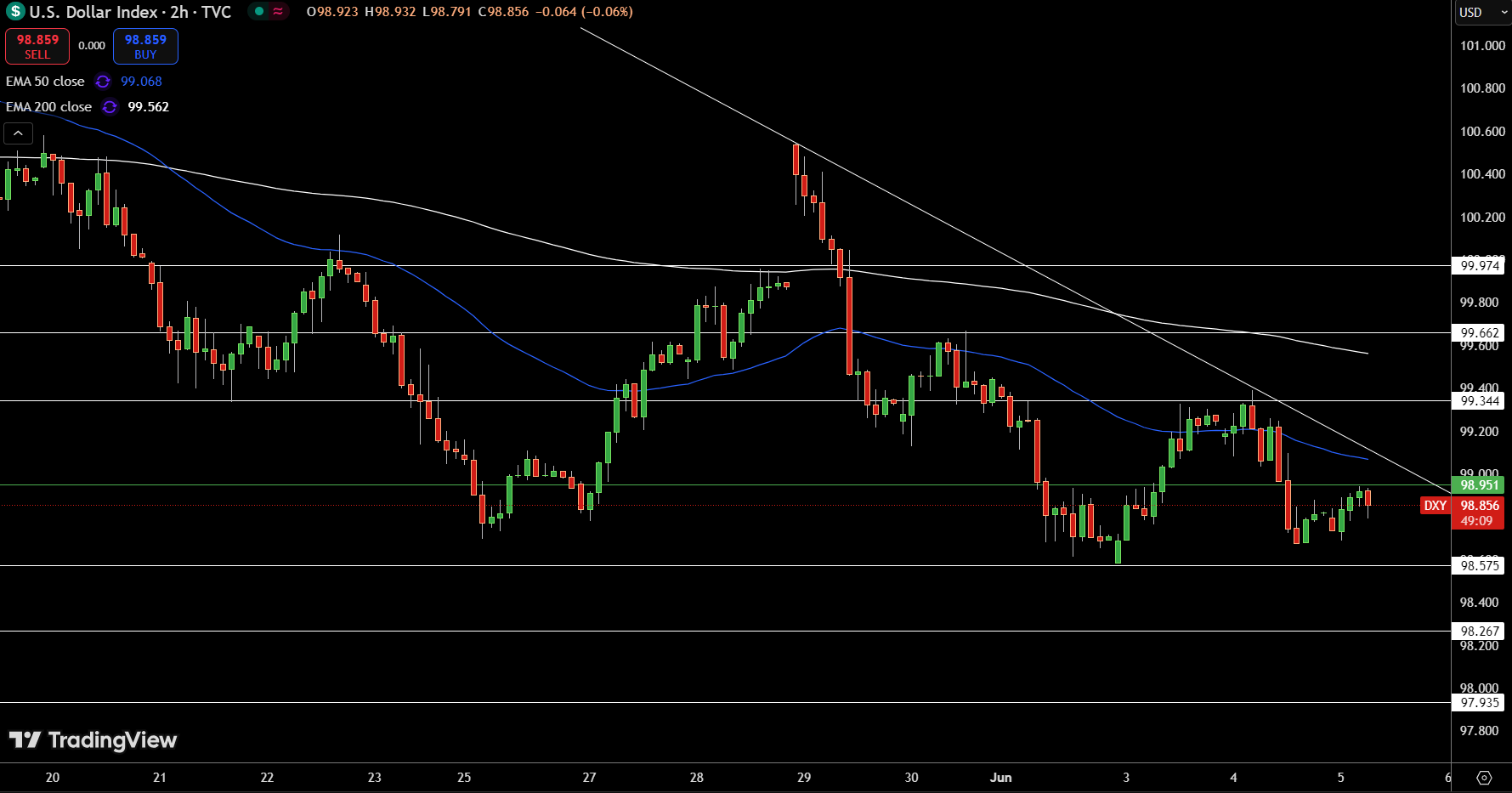
Task: Click the refresh icon beside EMA 200 close
Action: [x=110, y=107]
